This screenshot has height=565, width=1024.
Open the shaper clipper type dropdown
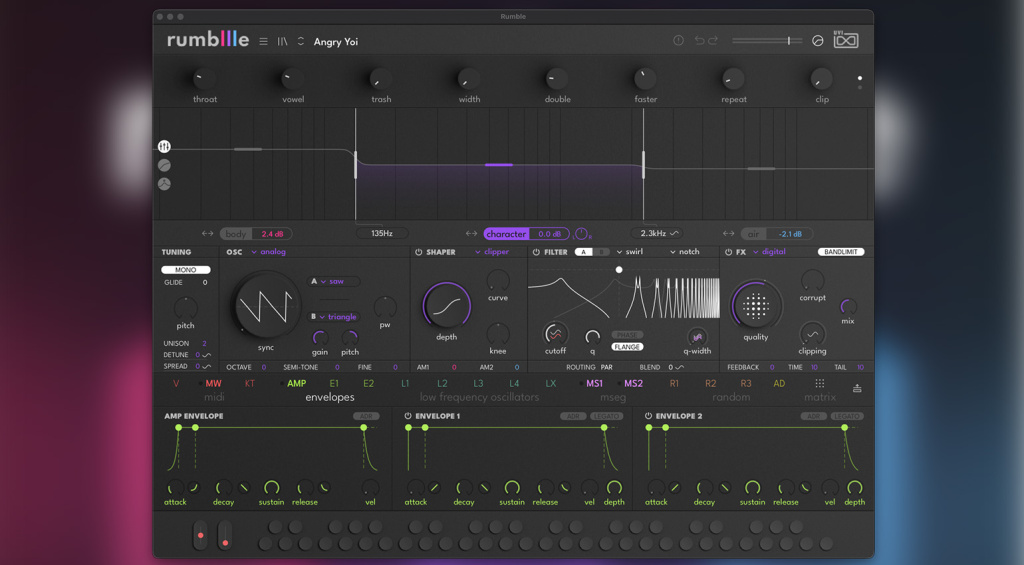coord(492,252)
